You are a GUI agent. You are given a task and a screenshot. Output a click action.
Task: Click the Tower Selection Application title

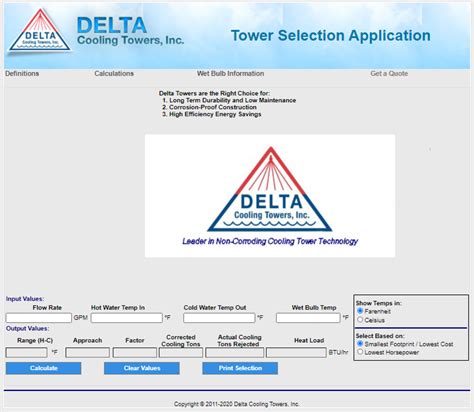tap(331, 35)
